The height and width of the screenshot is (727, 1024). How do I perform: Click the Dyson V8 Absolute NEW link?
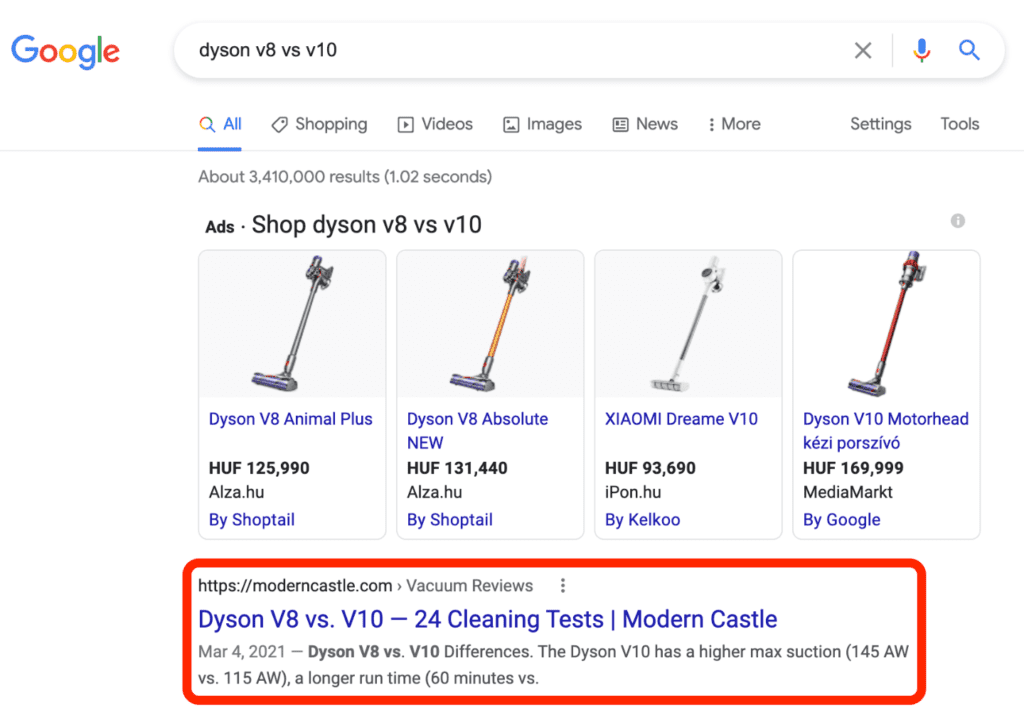(477, 430)
